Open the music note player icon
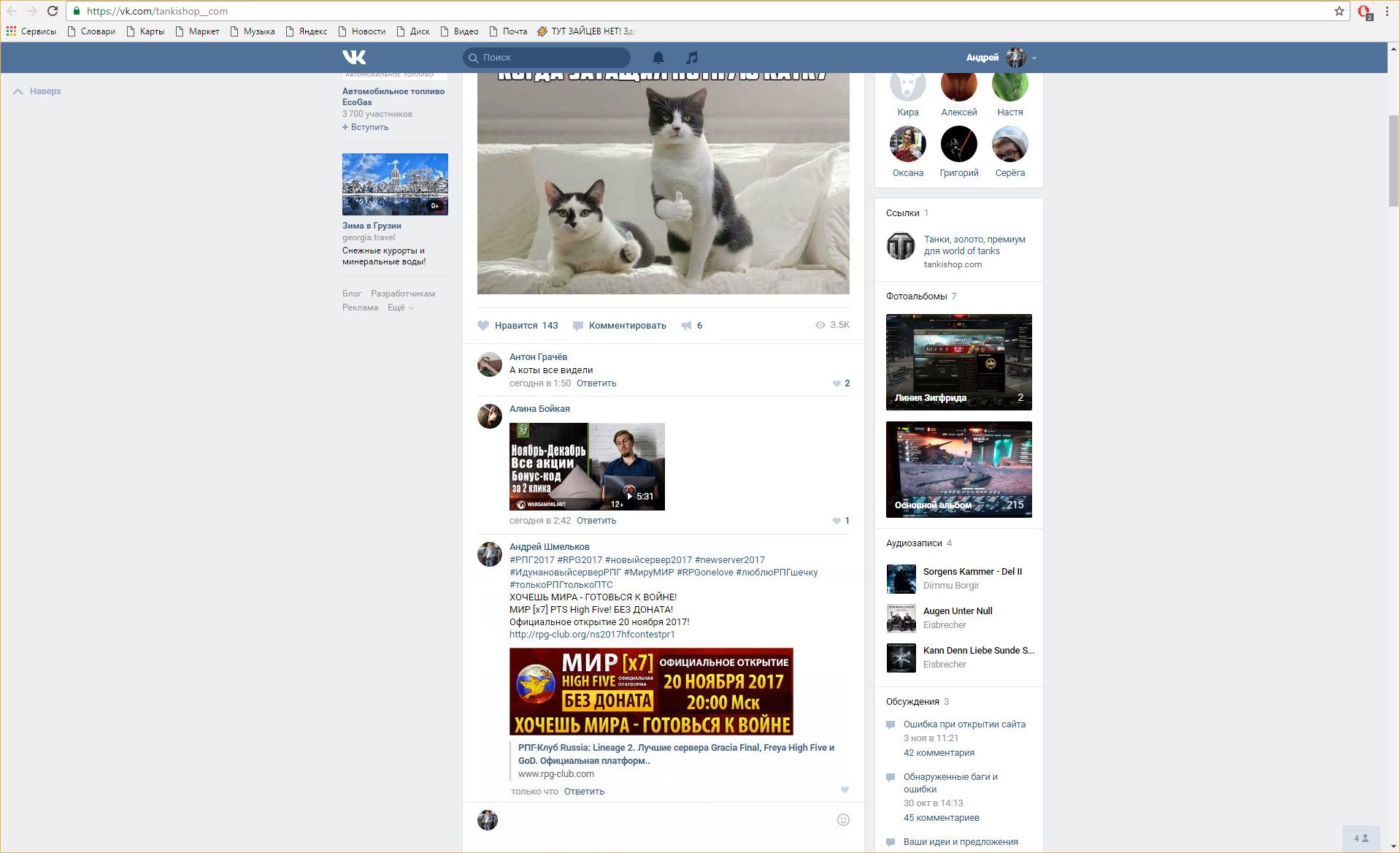This screenshot has height=853, width=1400. click(692, 57)
